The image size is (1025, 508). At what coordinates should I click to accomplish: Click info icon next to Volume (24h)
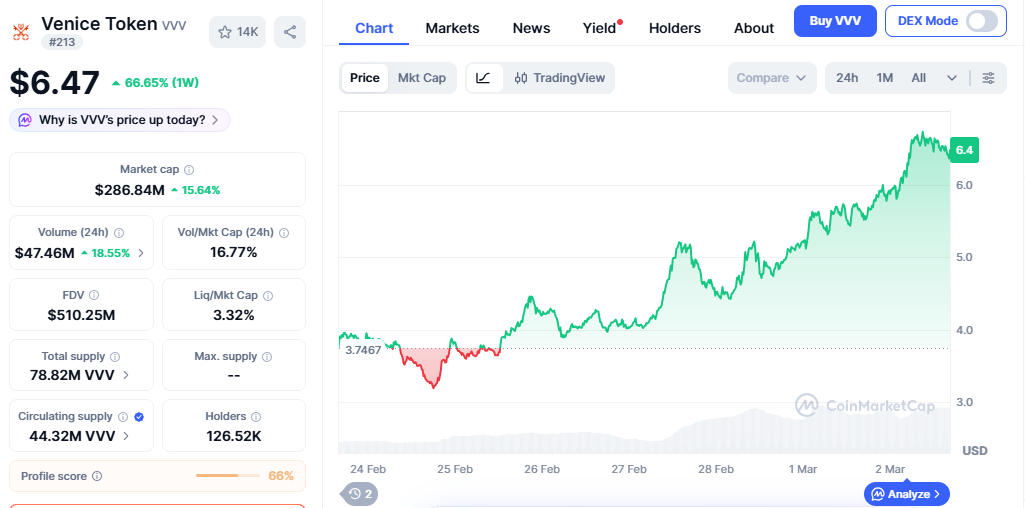point(119,233)
